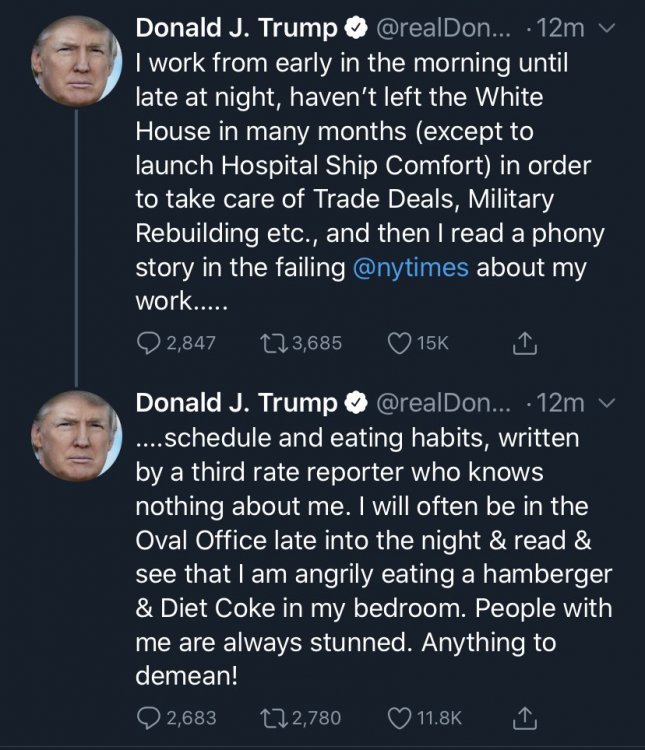Tap the first tweet's profile picture
Viewport: 645px width, 750px height.
[78, 62]
